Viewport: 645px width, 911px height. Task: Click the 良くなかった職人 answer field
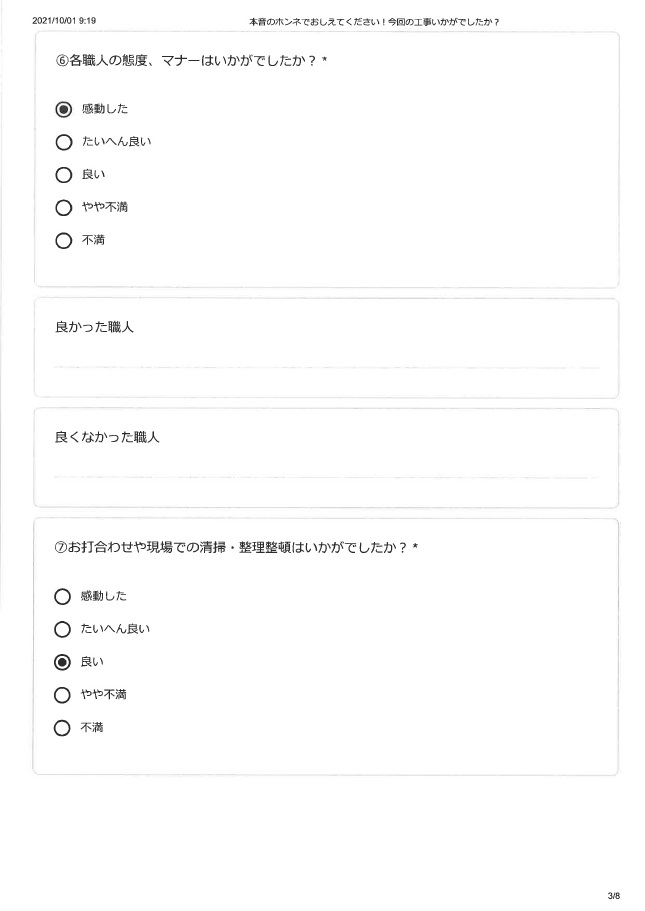[327, 470]
